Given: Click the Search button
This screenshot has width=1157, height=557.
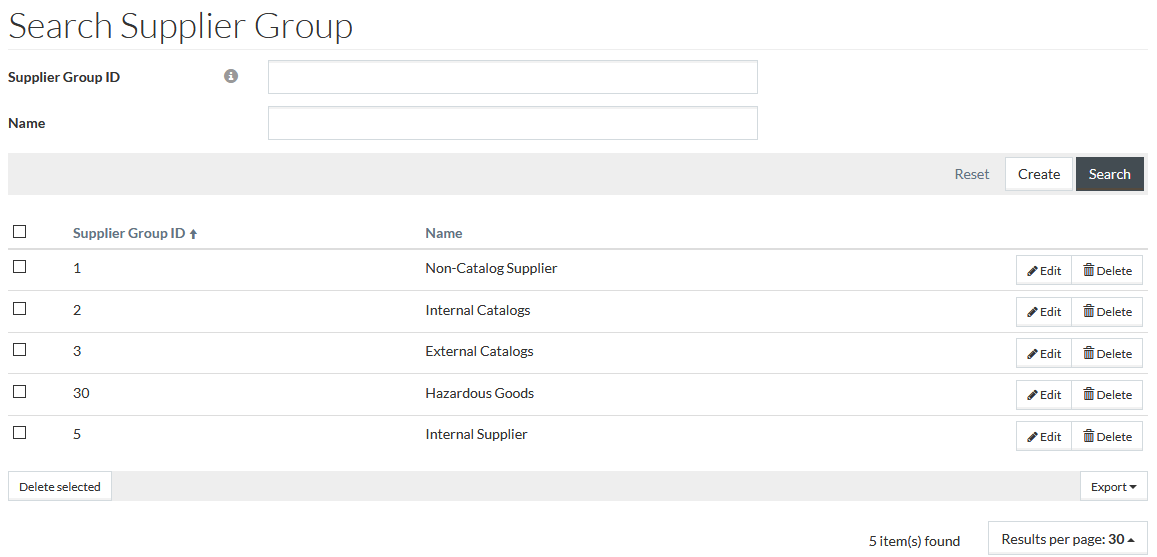Looking at the screenshot, I should 1110,174.
